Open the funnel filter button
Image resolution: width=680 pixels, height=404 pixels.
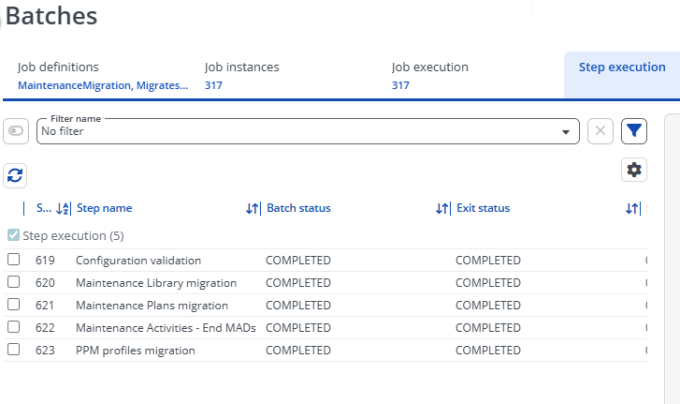click(x=634, y=131)
